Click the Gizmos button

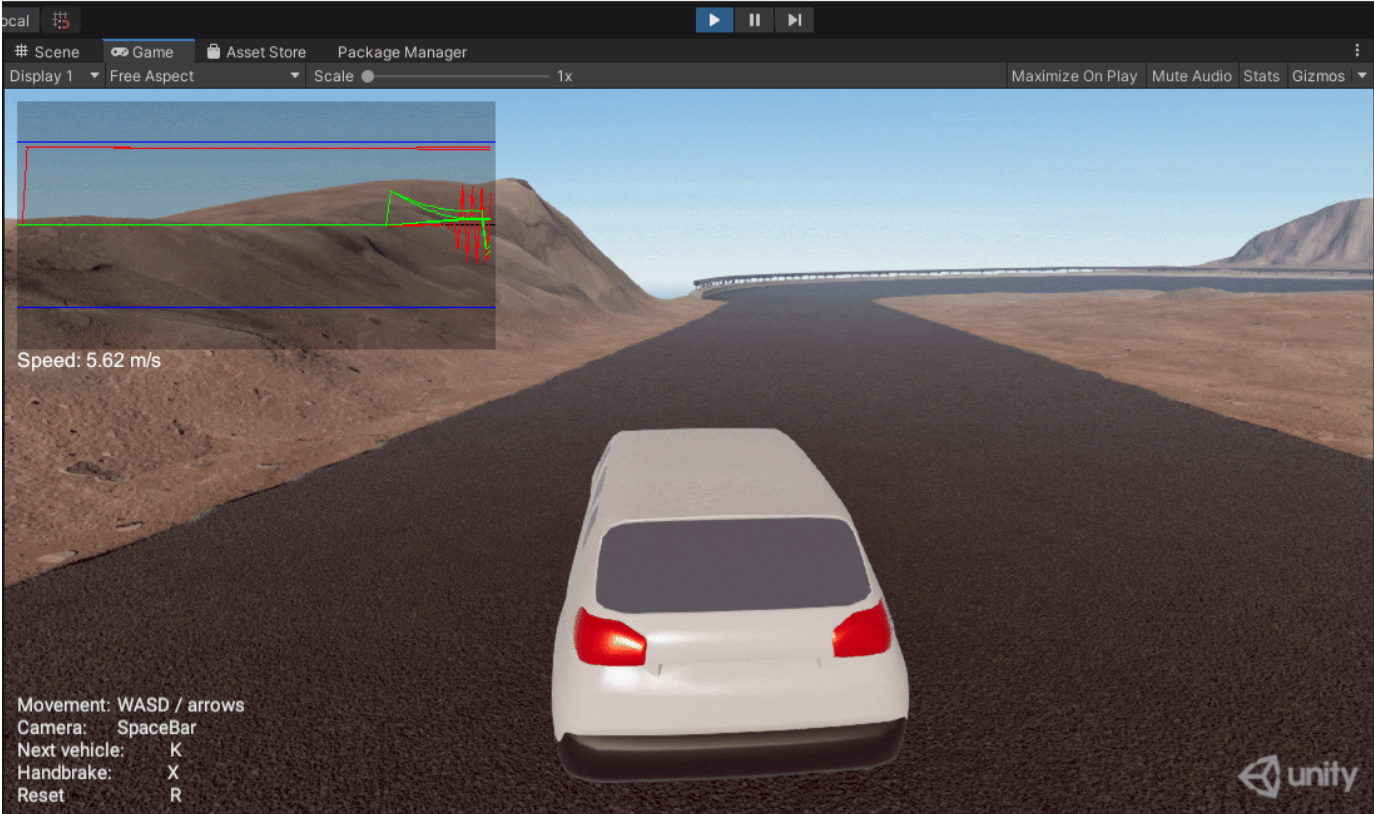(1319, 75)
